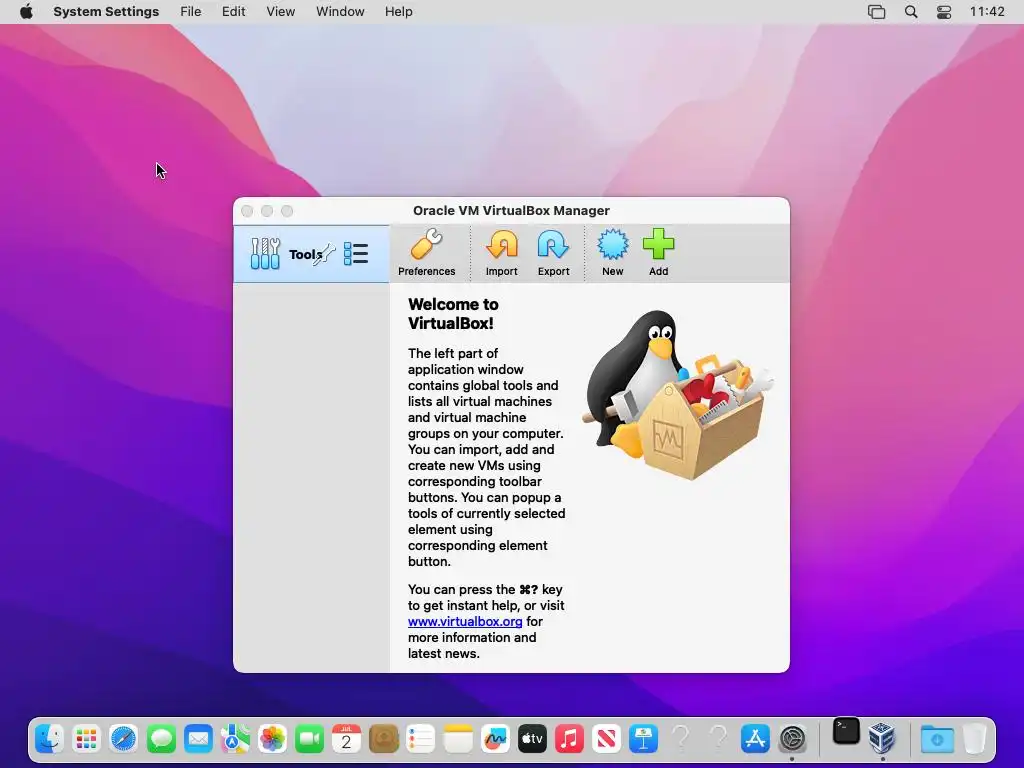1024x768 pixels.
Task: Open the Trash in the Dock
Action: (974, 738)
